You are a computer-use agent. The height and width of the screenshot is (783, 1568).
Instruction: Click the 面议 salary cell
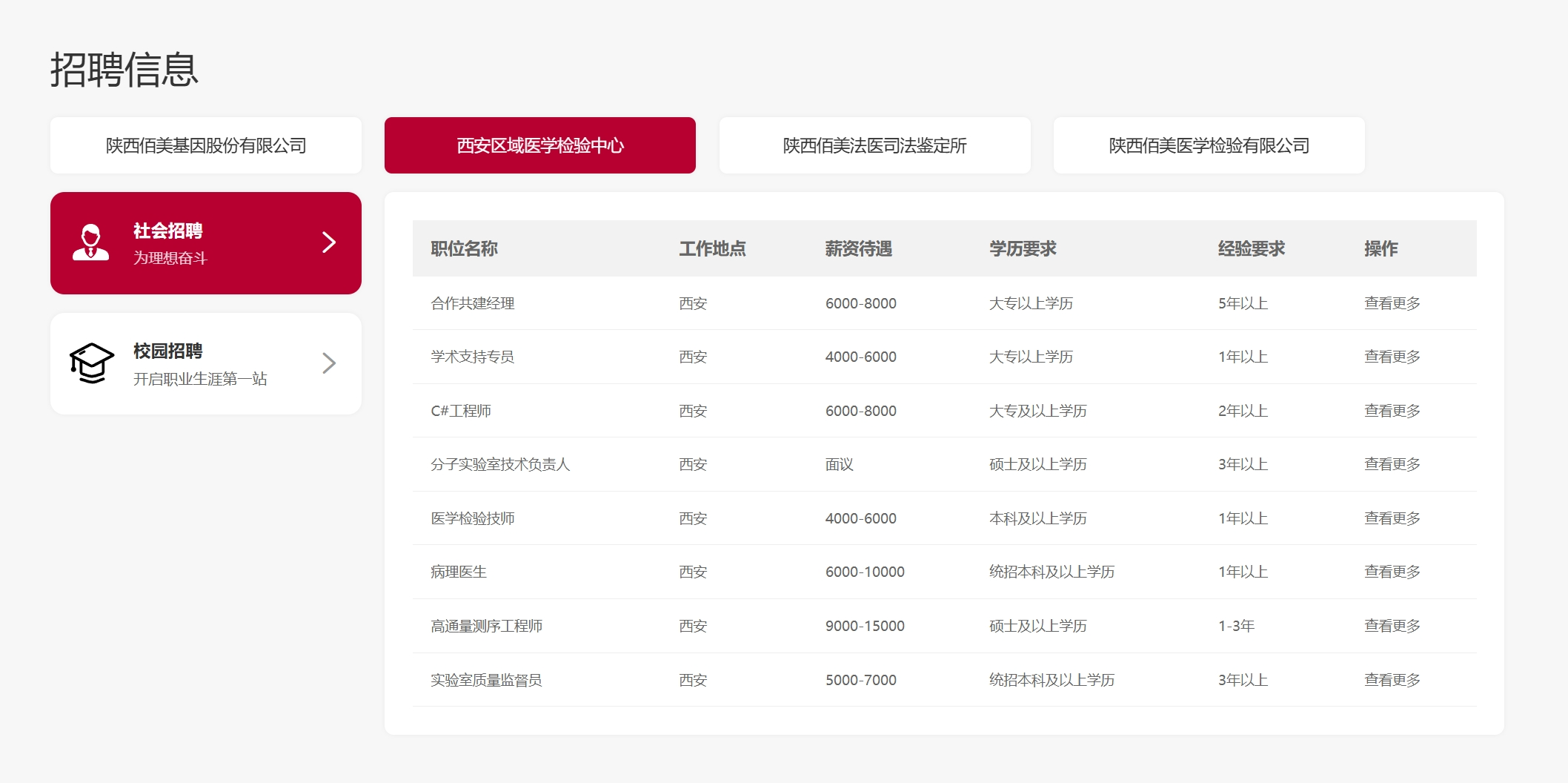(840, 464)
